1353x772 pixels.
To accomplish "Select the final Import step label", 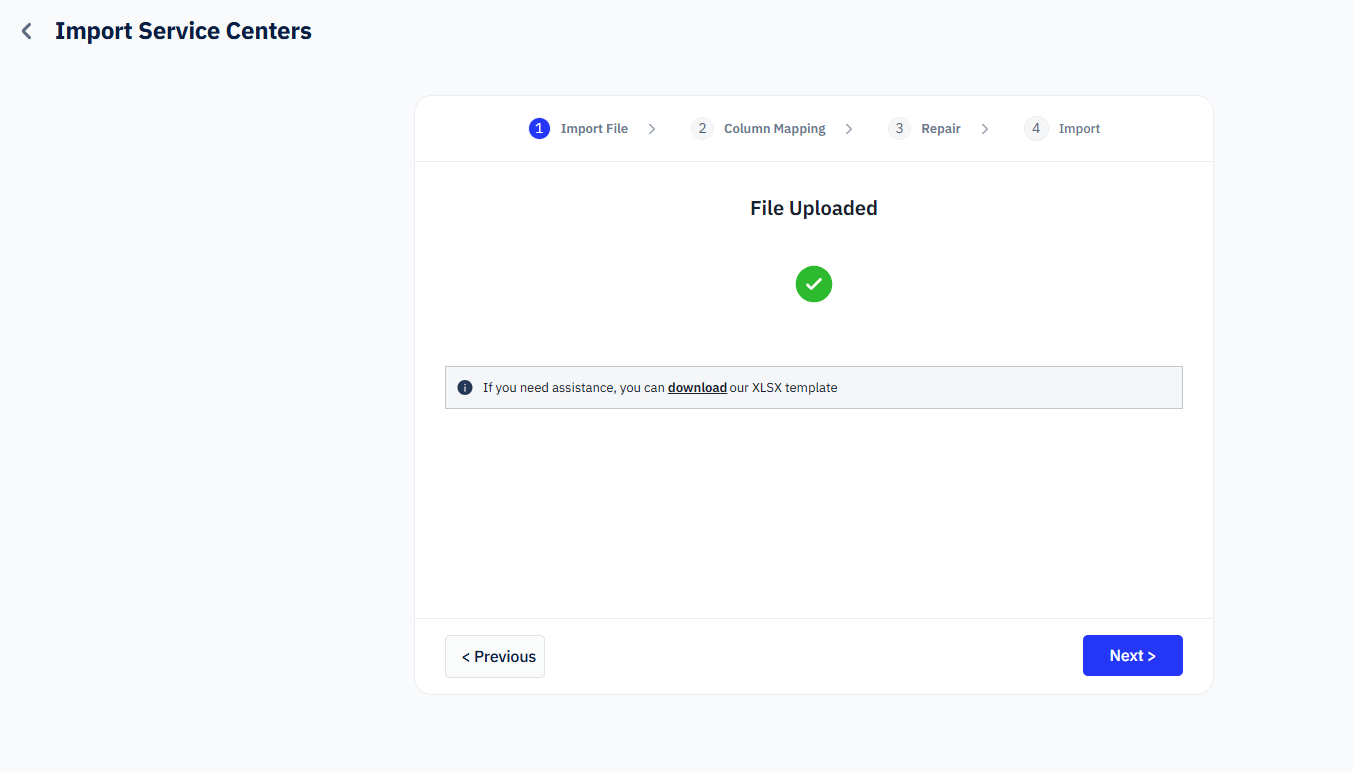I will pyautogui.click(x=1079, y=129).
